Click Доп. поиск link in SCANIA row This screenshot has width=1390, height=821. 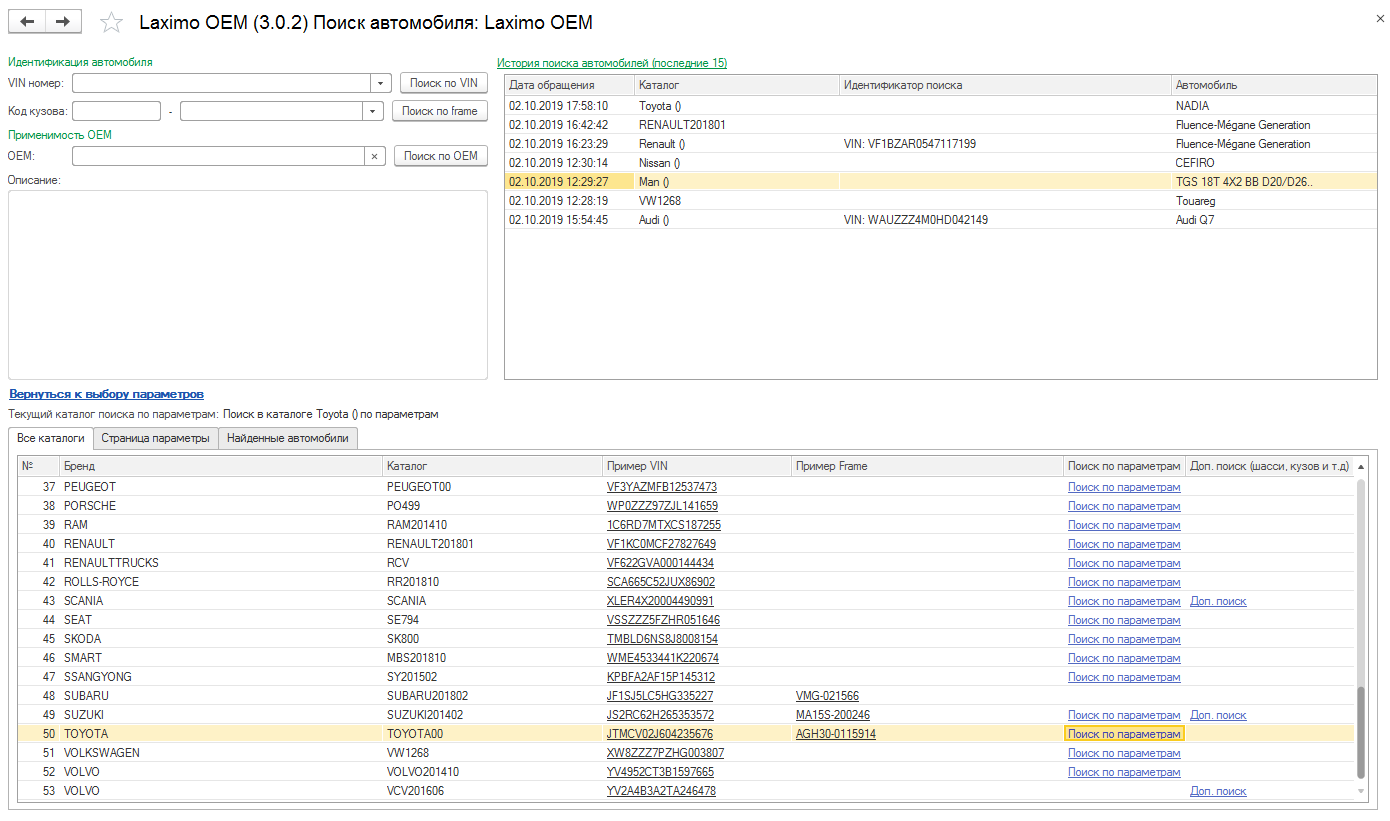pos(1218,601)
